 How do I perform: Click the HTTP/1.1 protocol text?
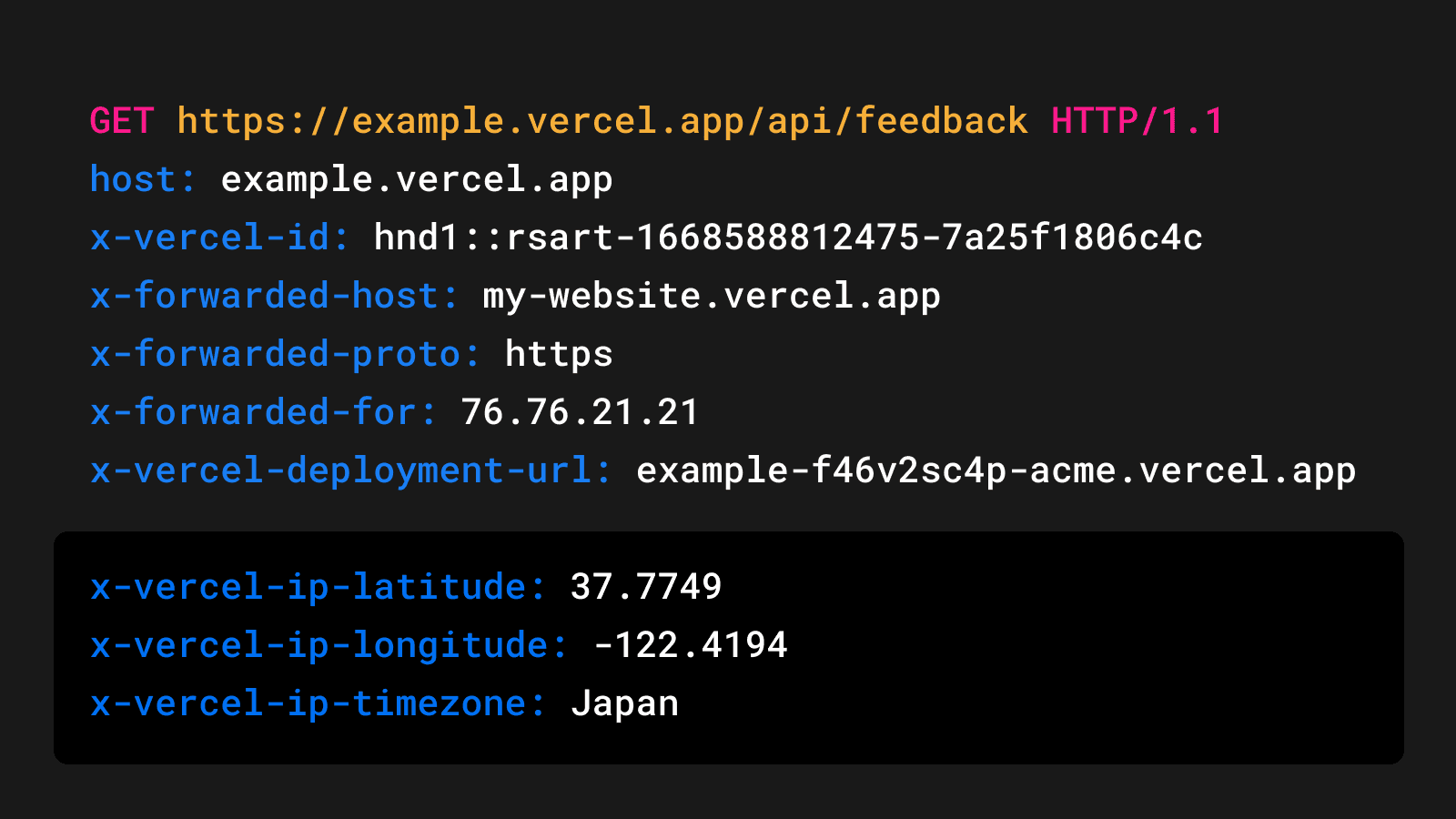(x=1137, y=121)
